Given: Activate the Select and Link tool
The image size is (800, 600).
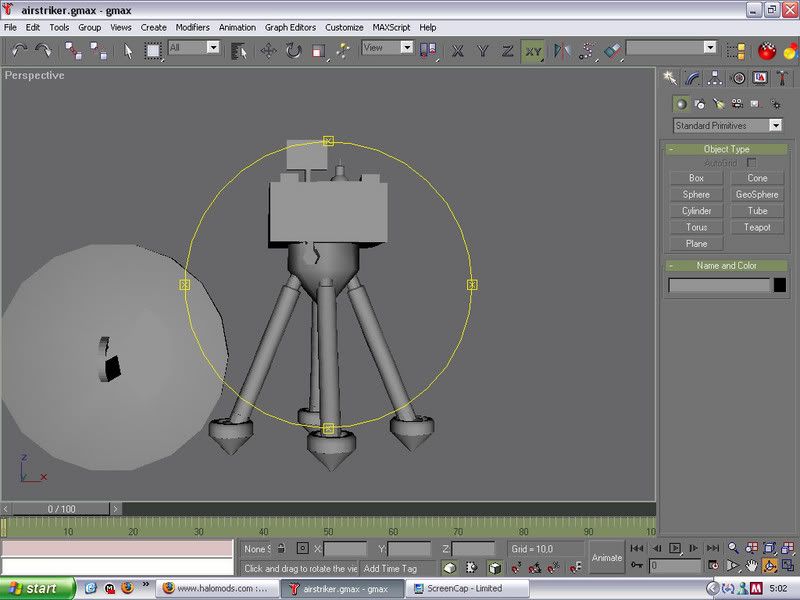Looking at the screenshot, I should click(73, 51).
